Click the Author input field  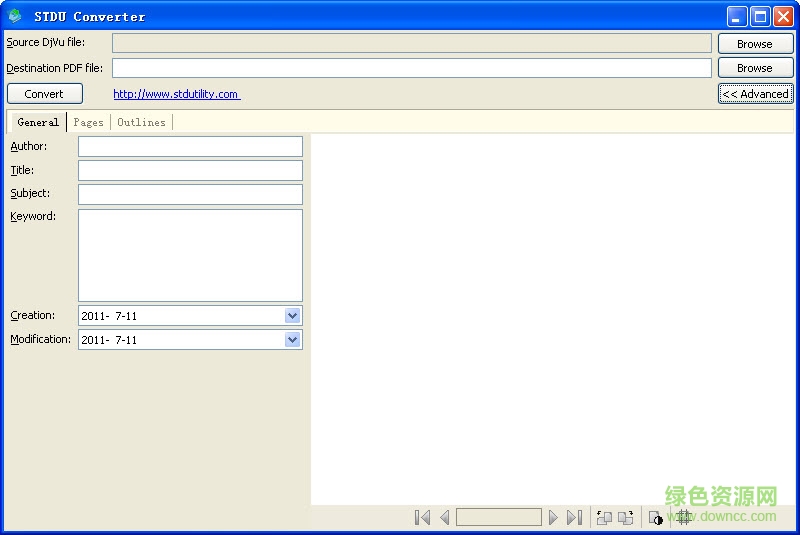tap(190, 146)
